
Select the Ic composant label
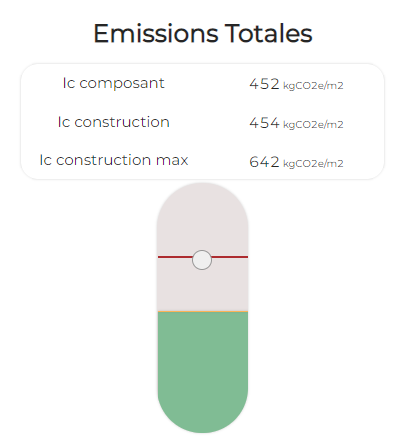click(114, 83)
